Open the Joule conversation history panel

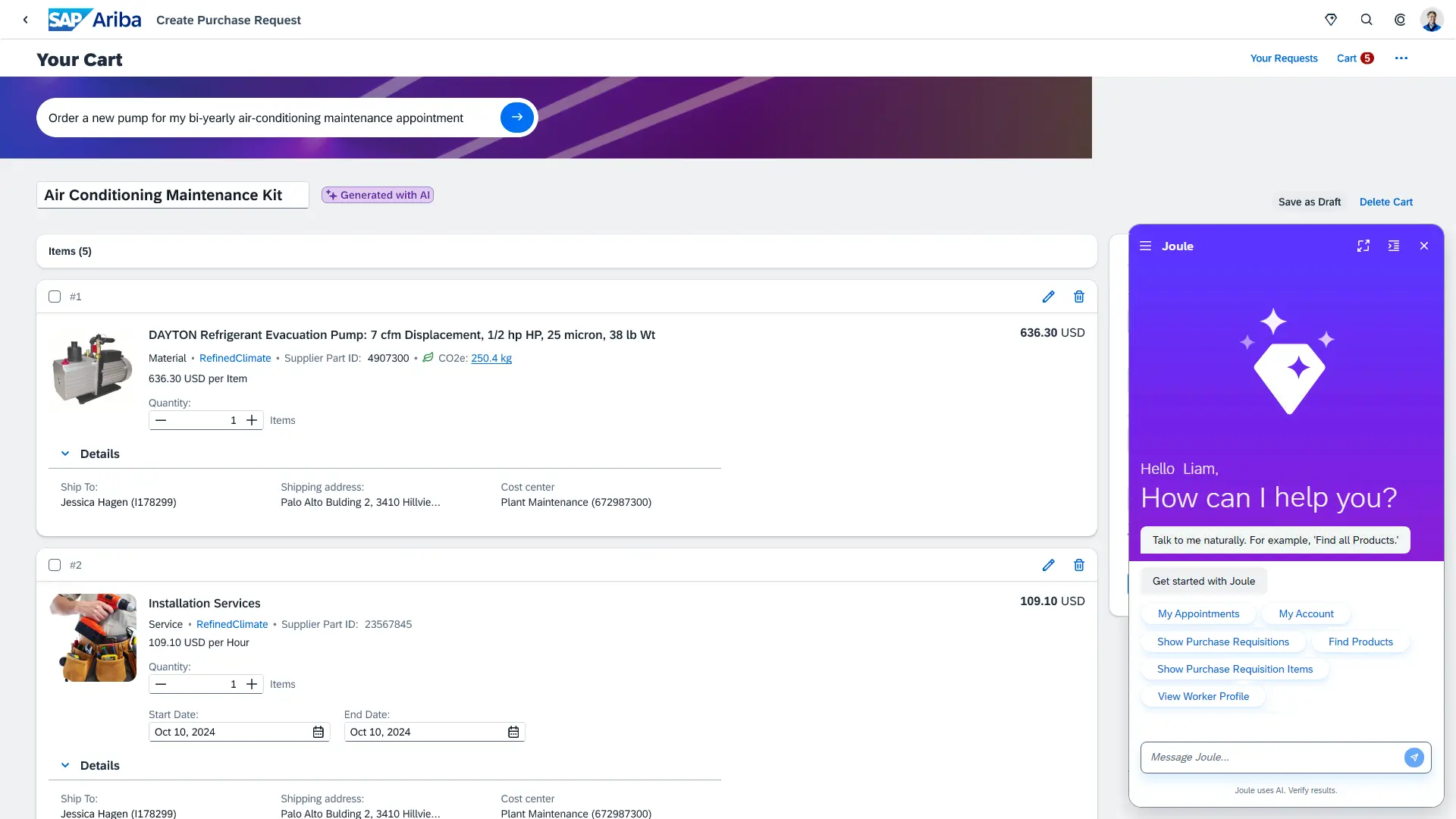pos(1394,246)
